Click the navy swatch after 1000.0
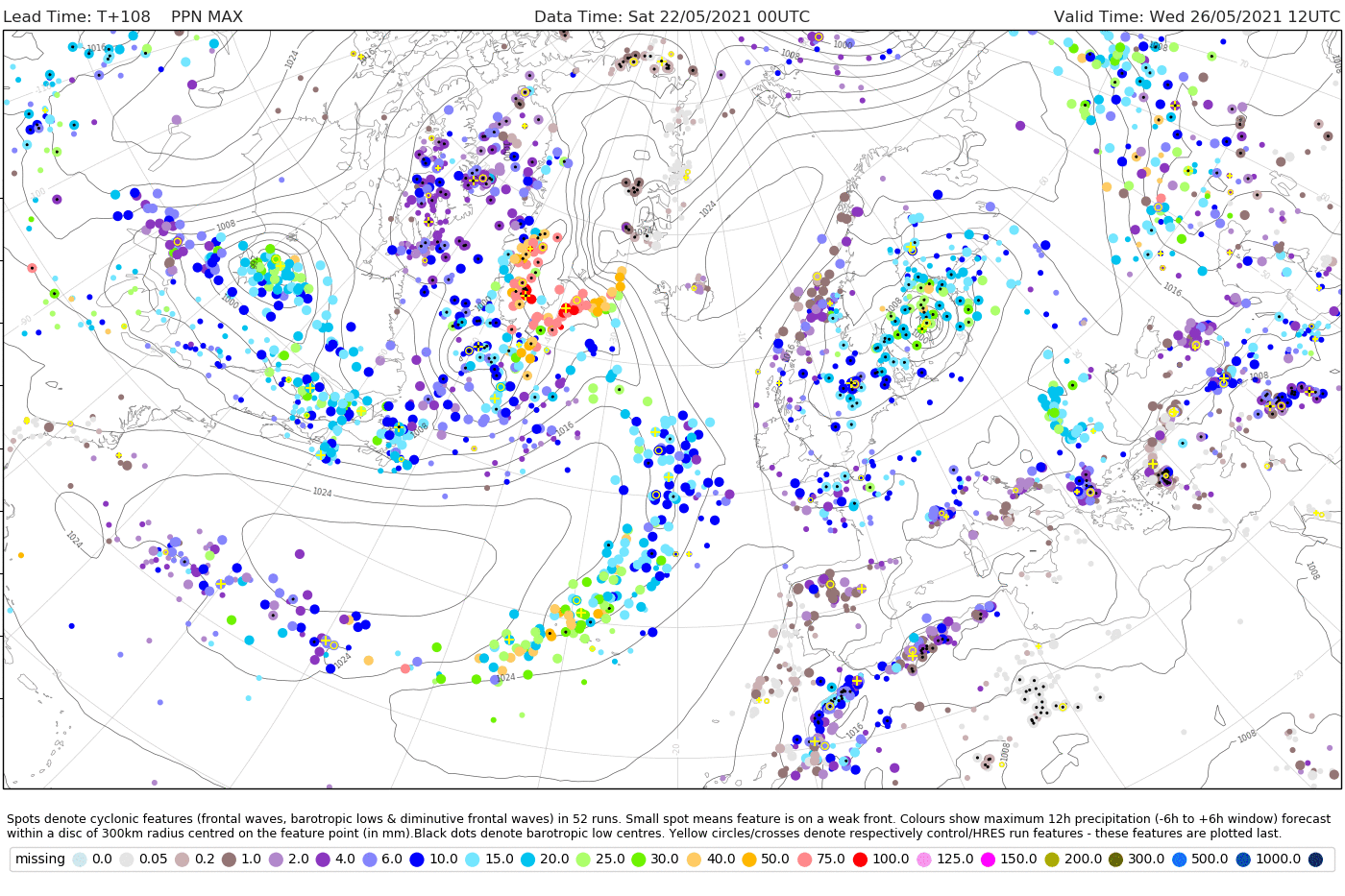1345x896 pixels. 1315,860
